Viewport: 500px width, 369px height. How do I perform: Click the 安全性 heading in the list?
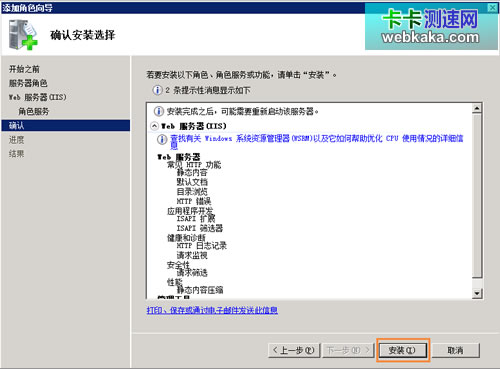[178, 265]
